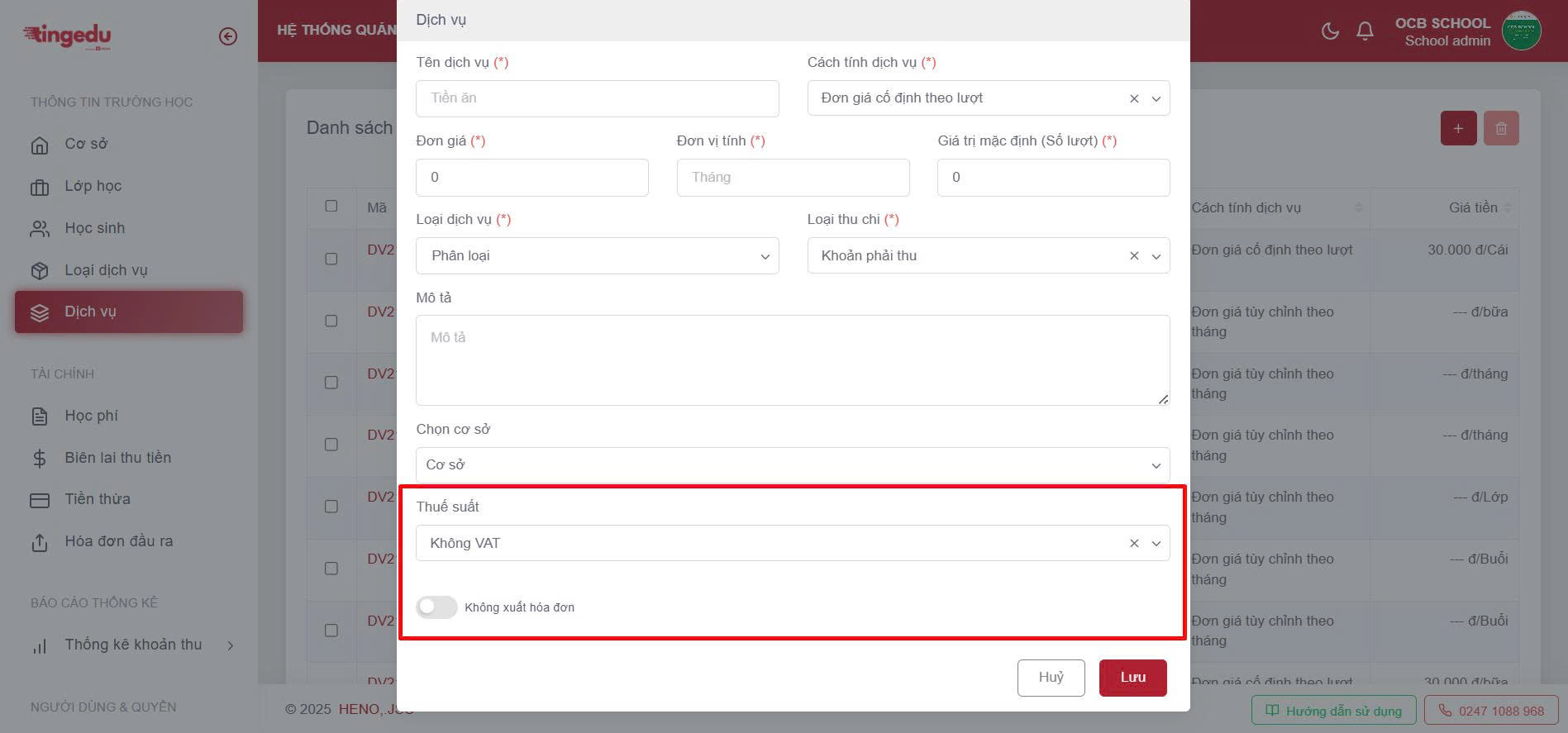The height and width of the screenshot is (733, 1568).
Task: Check the first service row checkbox
Action: point(331,259)
